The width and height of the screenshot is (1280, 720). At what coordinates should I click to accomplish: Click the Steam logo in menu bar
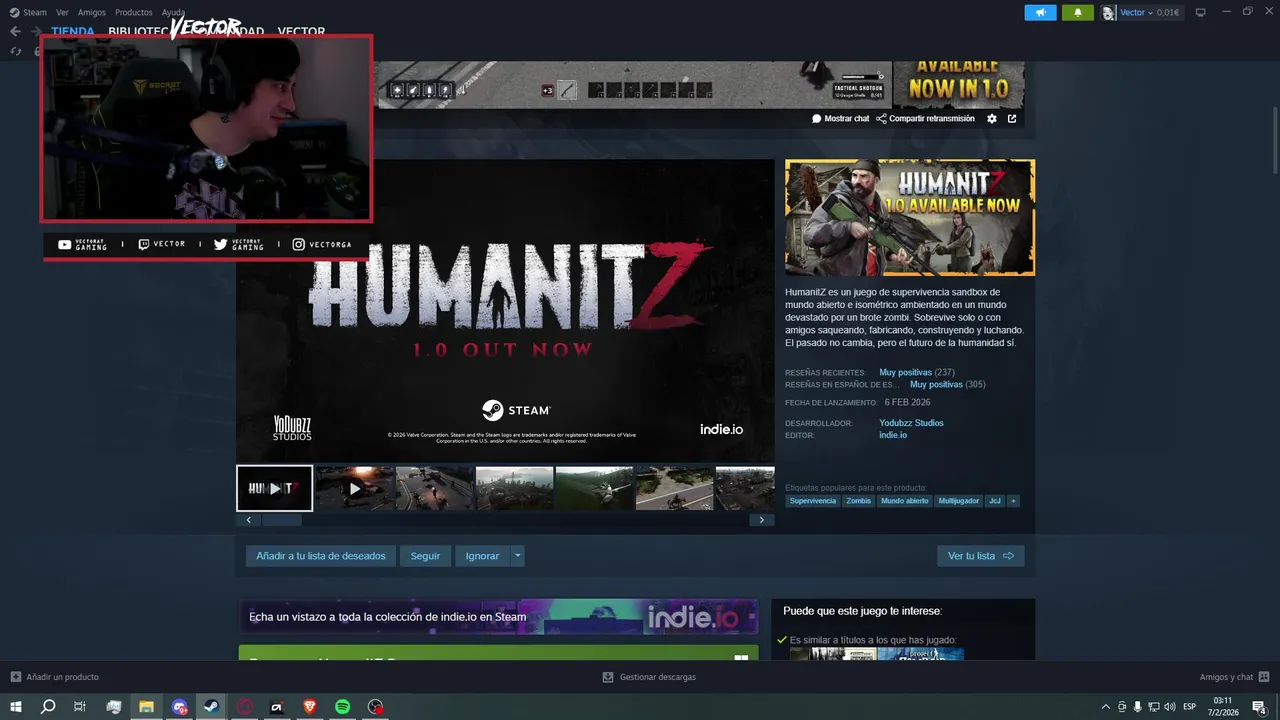click(14, 13)
